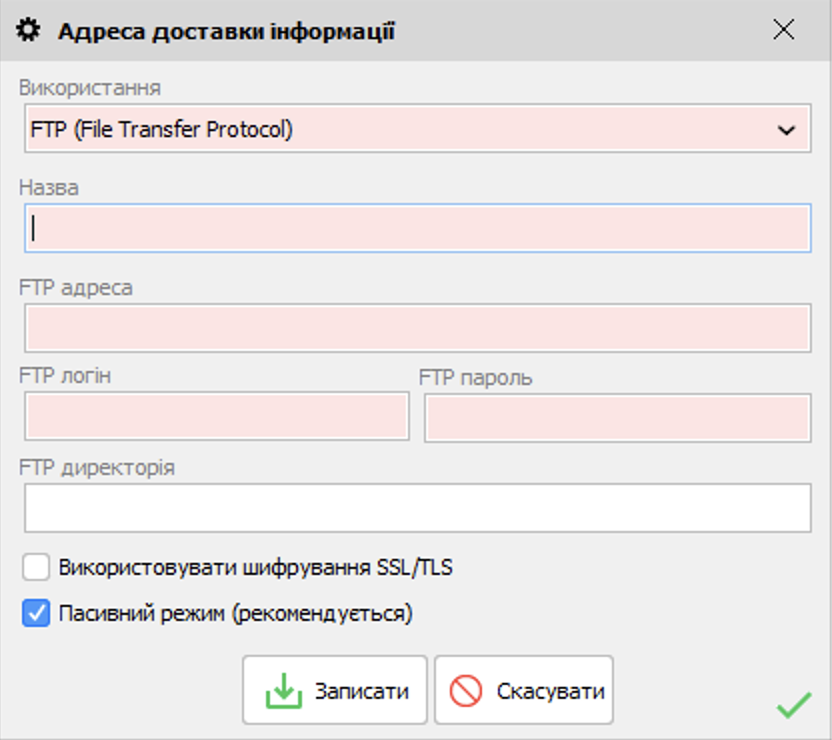Uncheck the Пасивний режим checkbox
Screen dimensions: 832x740
[x=37, y=613]
